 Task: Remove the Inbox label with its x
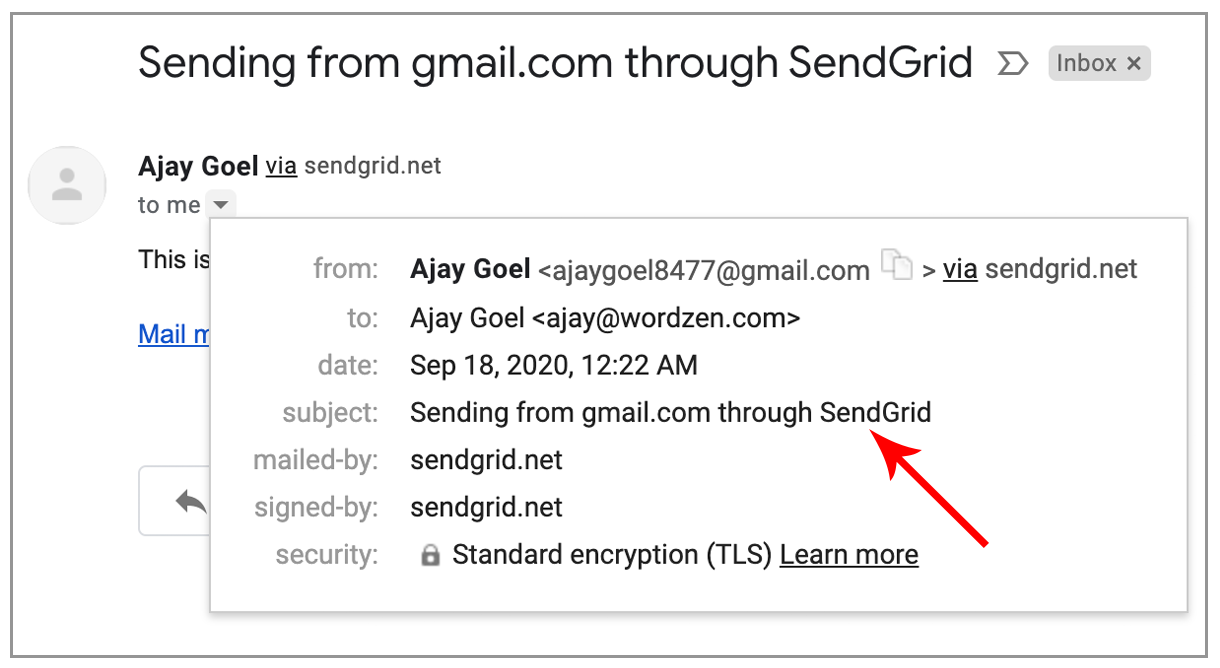pyautogui.click(x=1133, y=64)
